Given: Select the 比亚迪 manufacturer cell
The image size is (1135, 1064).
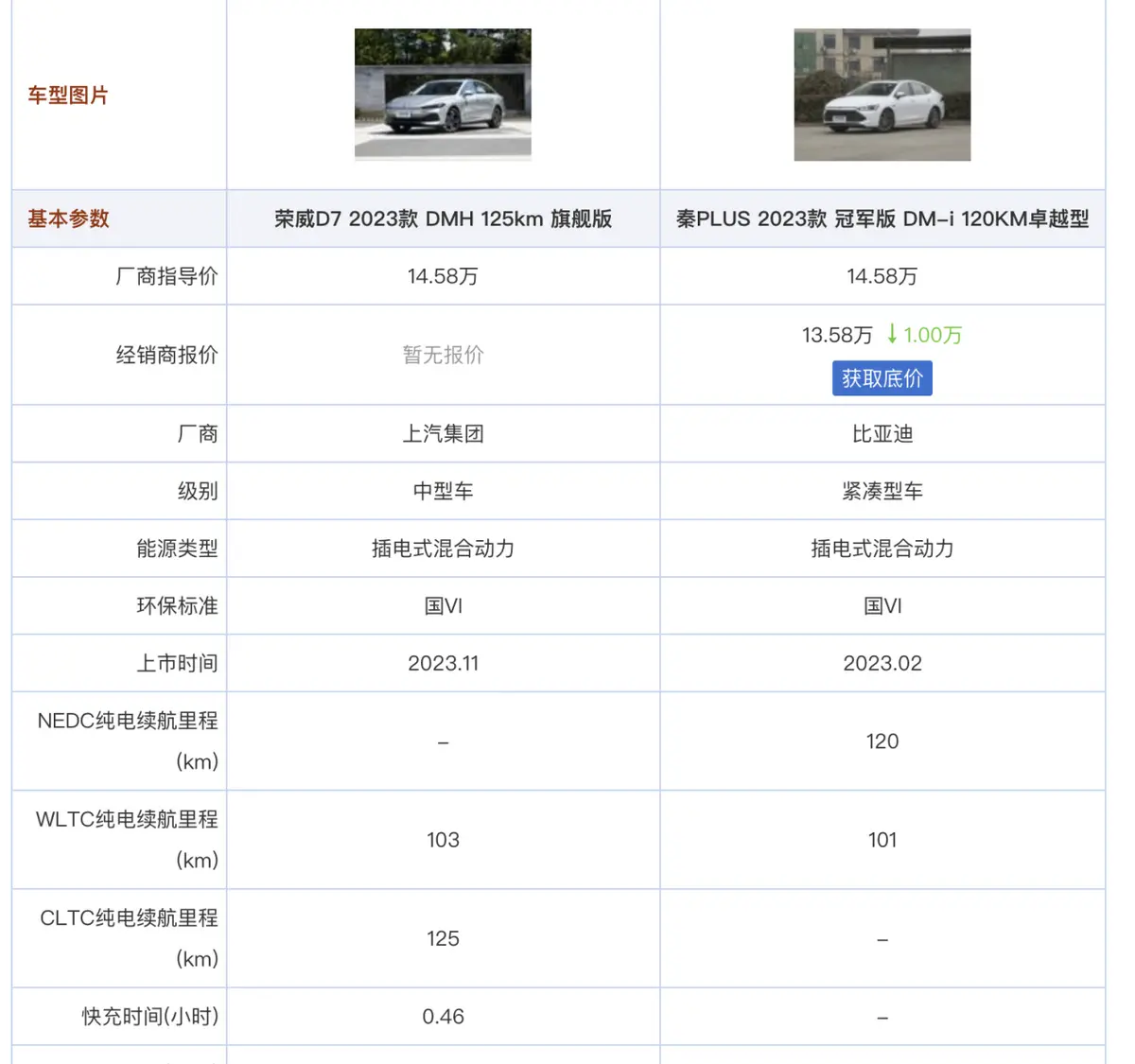Looking at the screenshot, I should pos(882,433).
